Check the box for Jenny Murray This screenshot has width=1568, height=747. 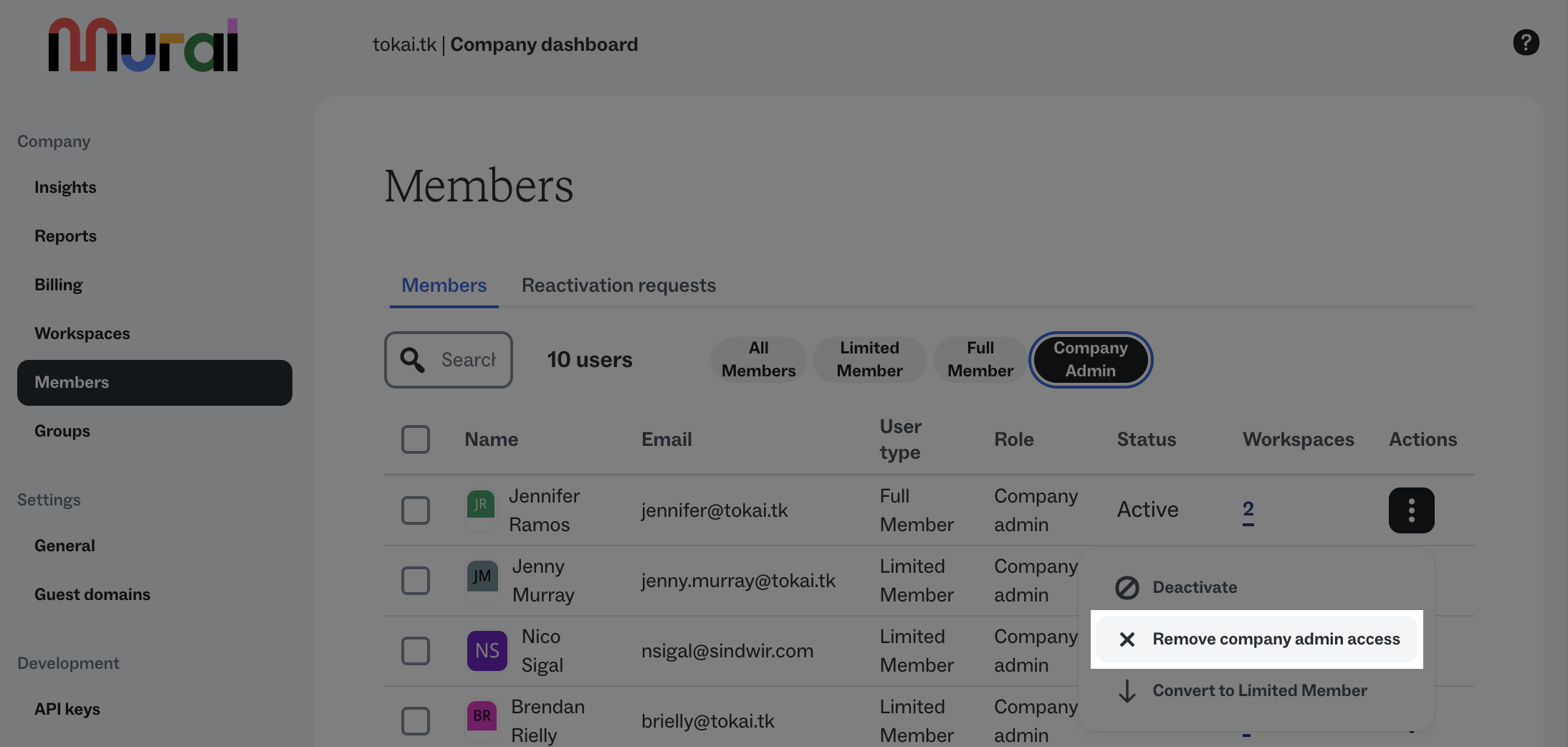click(416, 581)
